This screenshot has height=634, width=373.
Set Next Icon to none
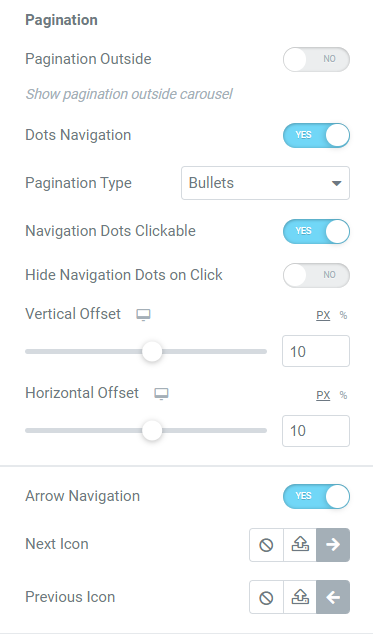pyautogui.click(x=266, y=545)
